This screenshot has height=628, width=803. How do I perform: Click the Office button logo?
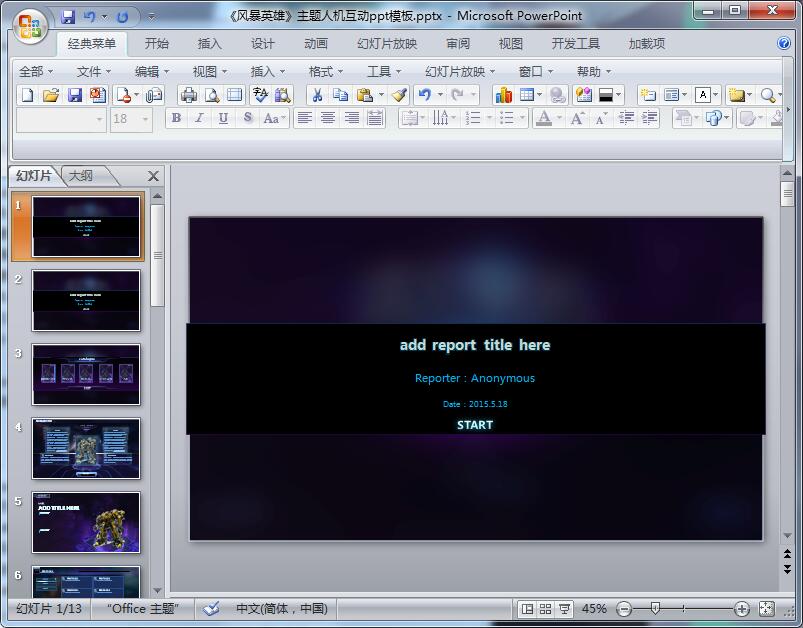pyautogui.click(x=30, y=26)
